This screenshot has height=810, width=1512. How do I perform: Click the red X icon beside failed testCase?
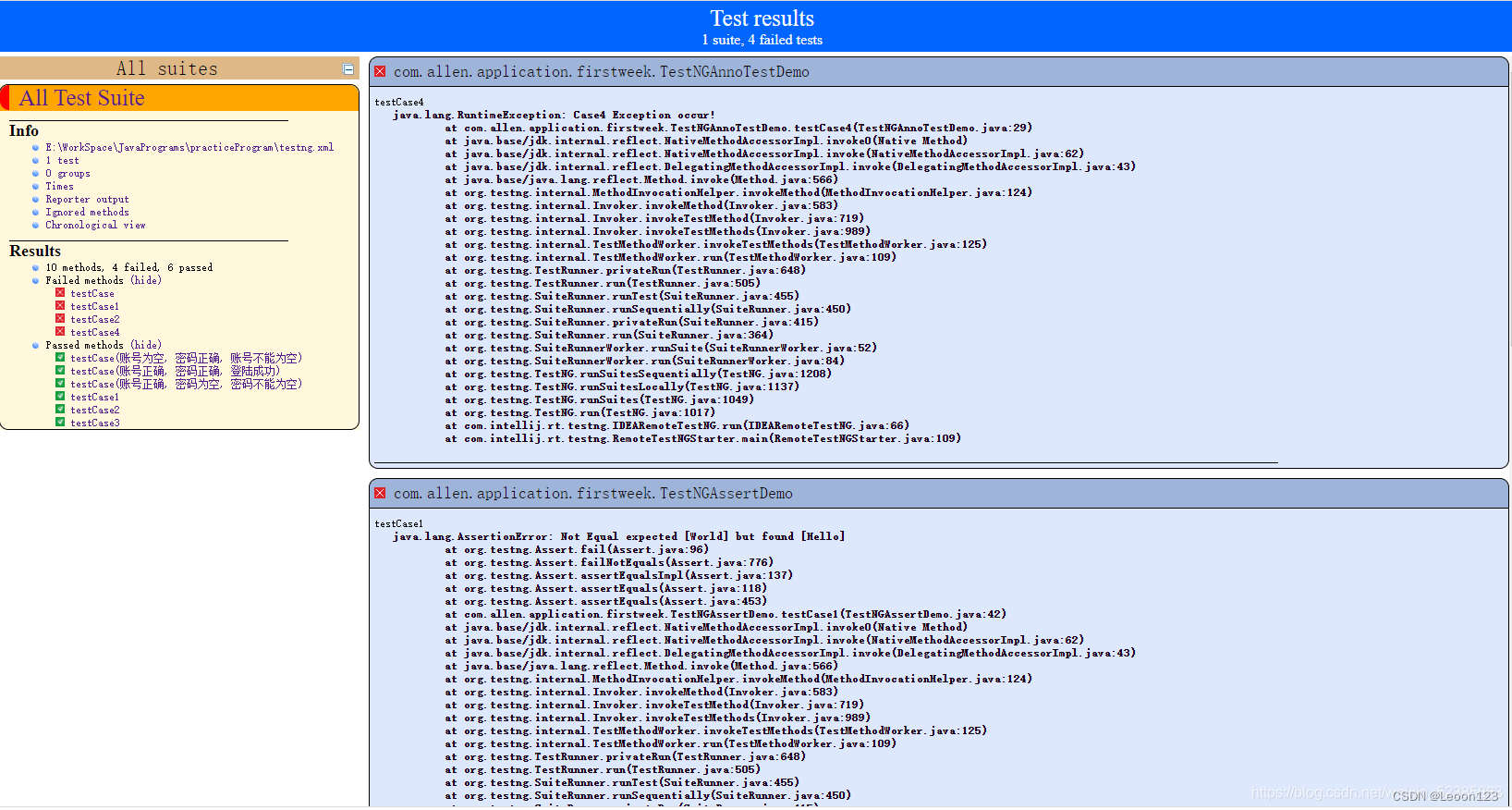click(x=60, y=293)
